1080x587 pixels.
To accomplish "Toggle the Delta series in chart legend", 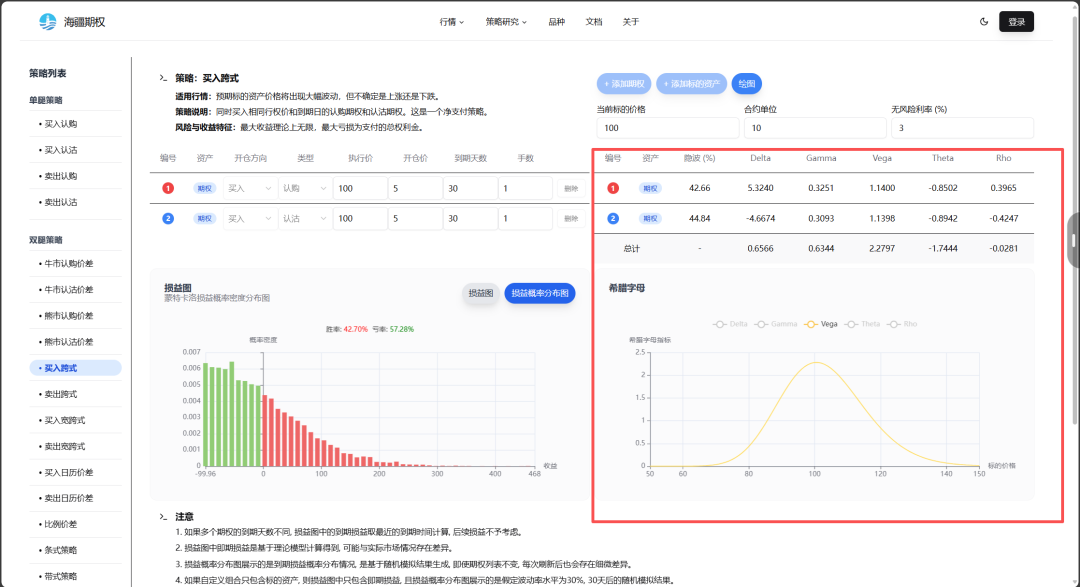I will coord(731,324).
